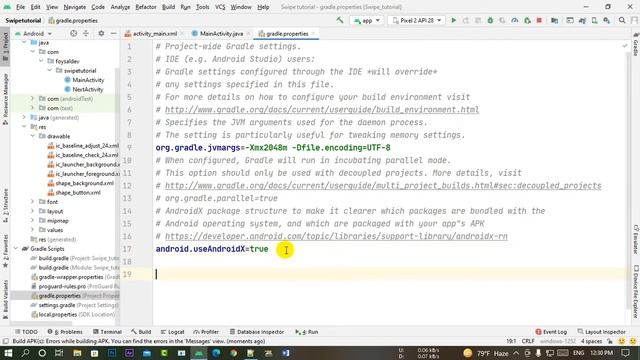Image resolution: width=640 pixels, height=360 pixels.
Task: Toggle tool window bars in status corner
Action: 5,341
